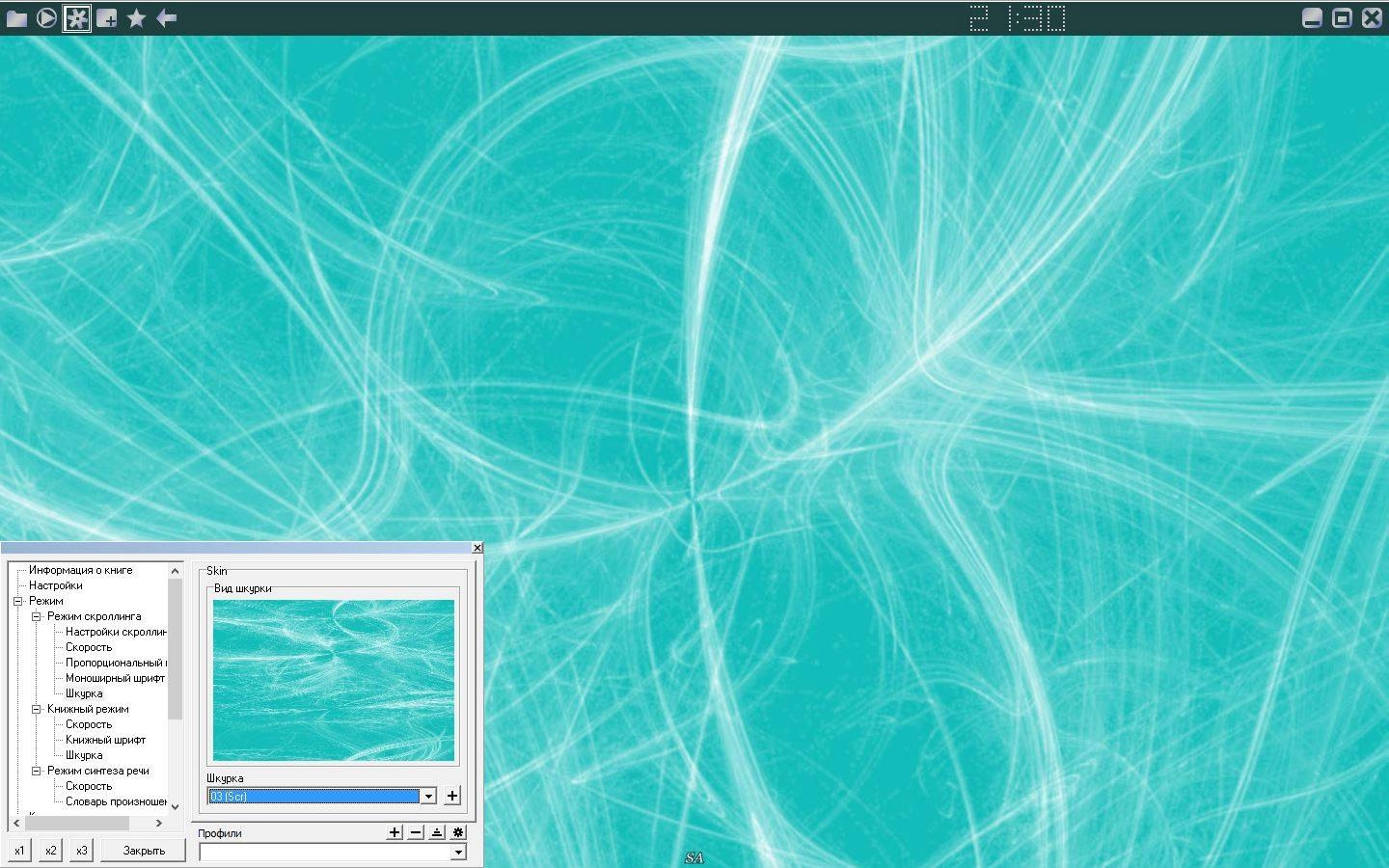
Task: Select Режим синтеза речи tree item
Action: click(98, 771)
